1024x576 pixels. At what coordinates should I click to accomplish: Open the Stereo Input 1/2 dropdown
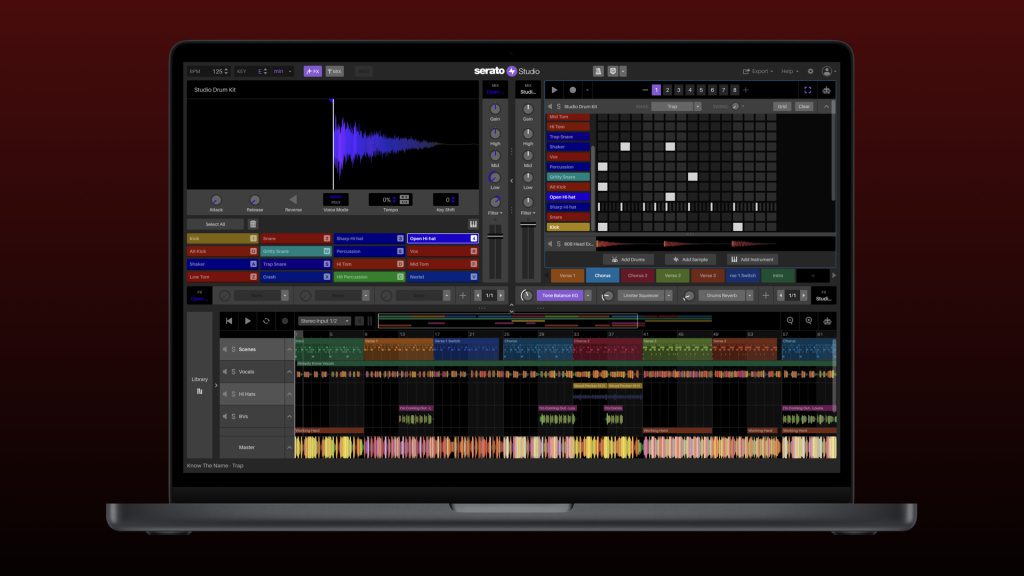pyautogui.click(x=325, y=321)
